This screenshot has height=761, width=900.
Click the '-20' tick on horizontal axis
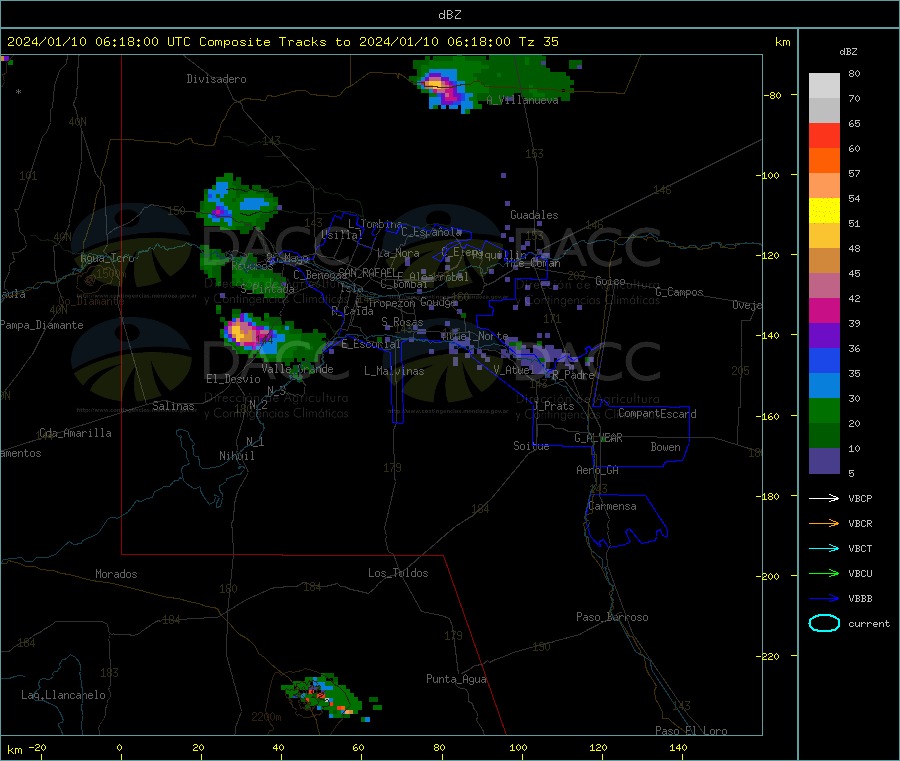[37, 747]
